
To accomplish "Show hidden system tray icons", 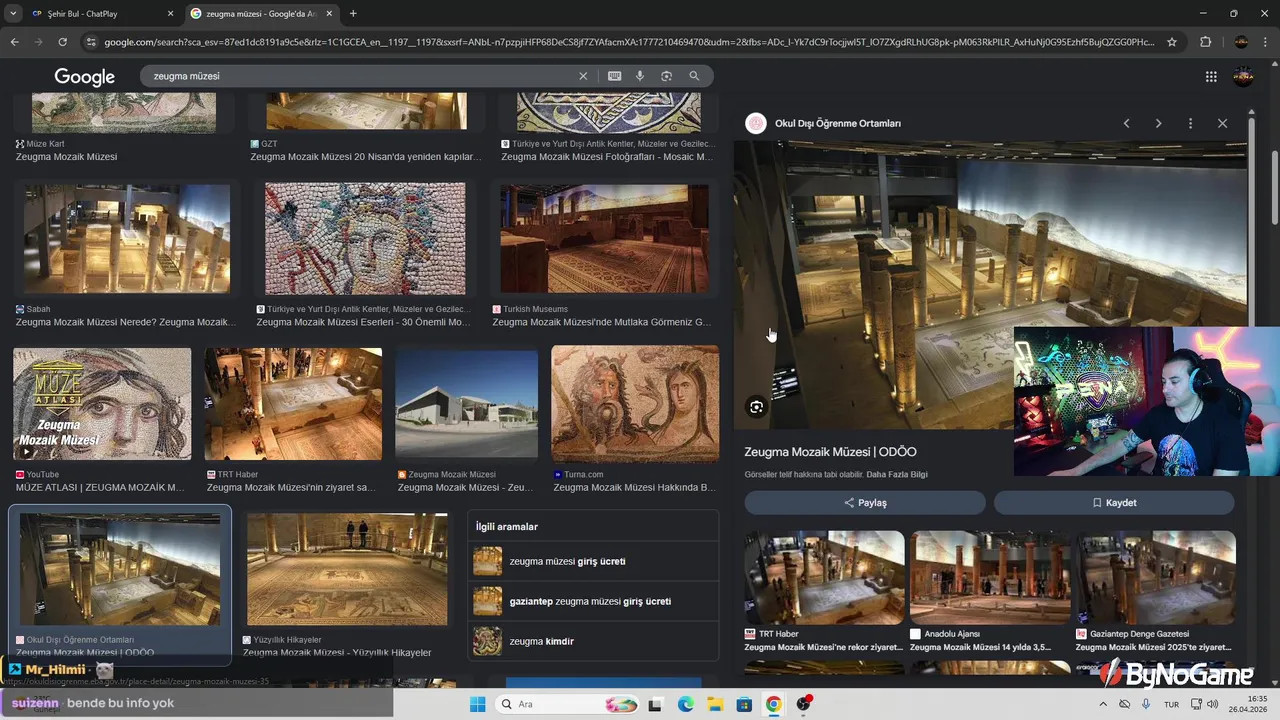I will click(x=1103, y=704).
